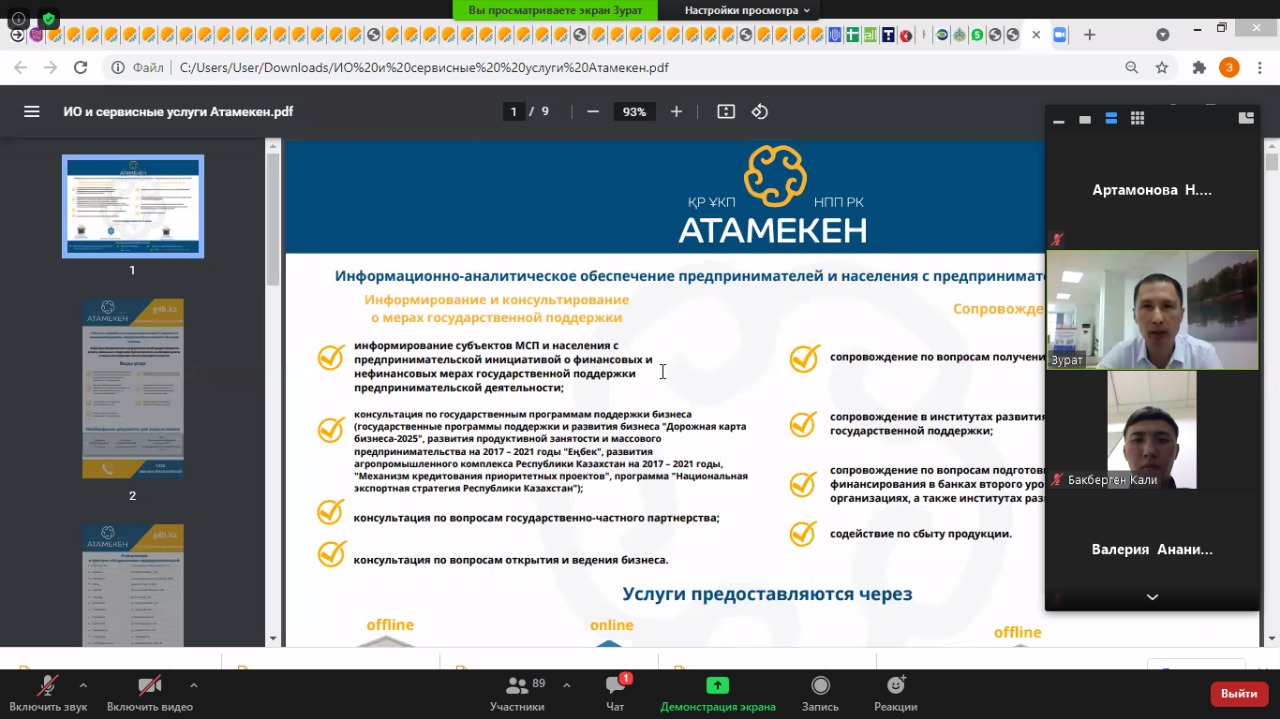Switch video panel to vertical thumbnail strip
The image size is (1280, 719).
pos(1111,119)
